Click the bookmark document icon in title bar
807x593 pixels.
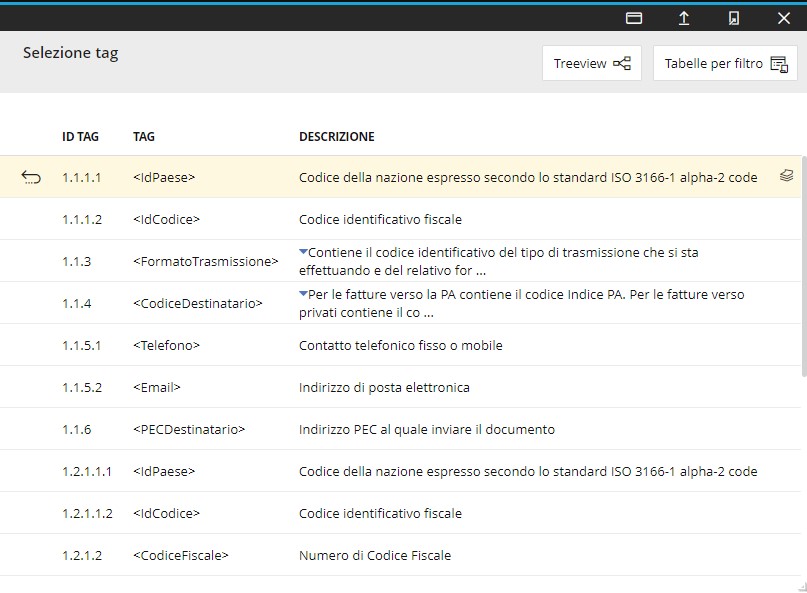coord(734,18)
